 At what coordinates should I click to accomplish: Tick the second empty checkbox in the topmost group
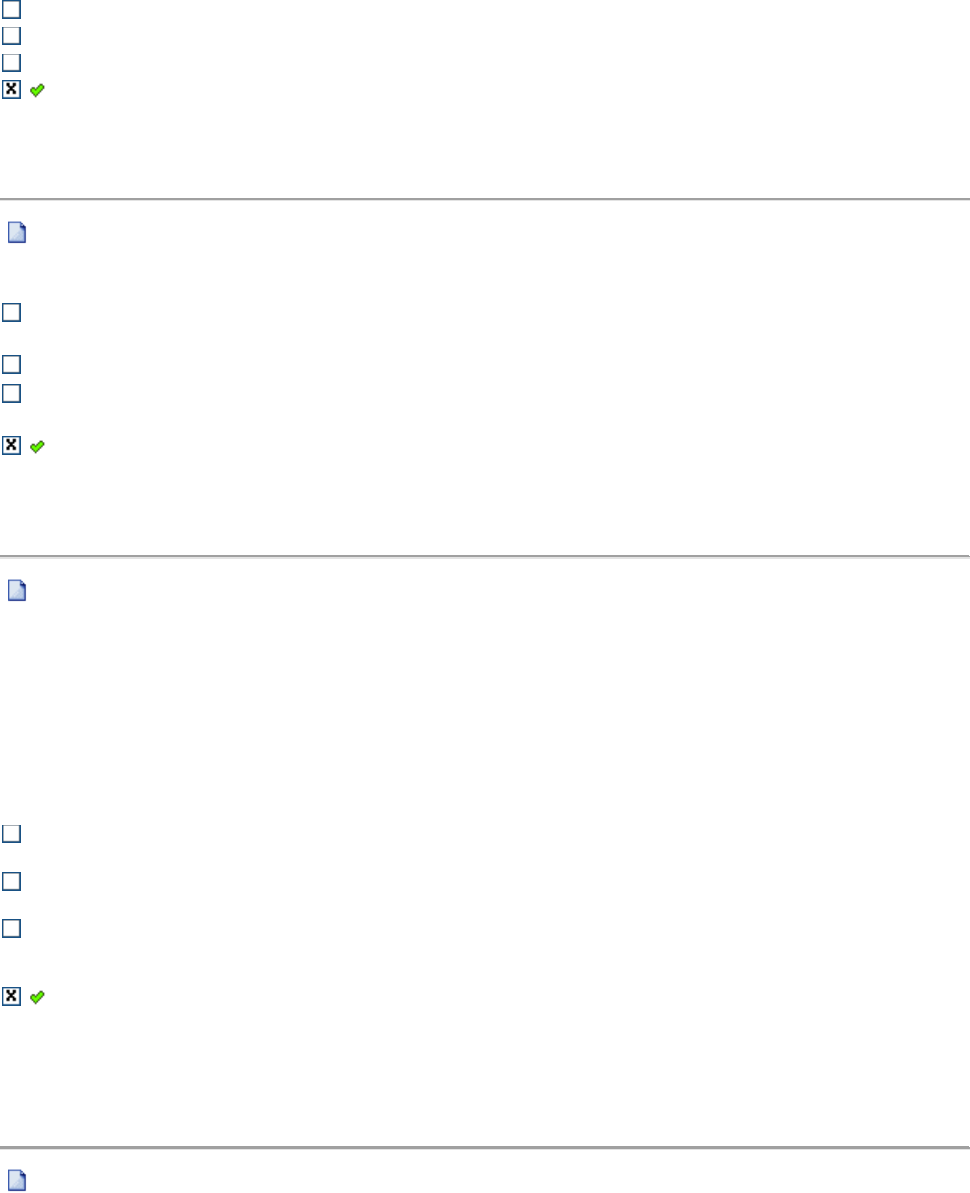[x=11, y=36]
